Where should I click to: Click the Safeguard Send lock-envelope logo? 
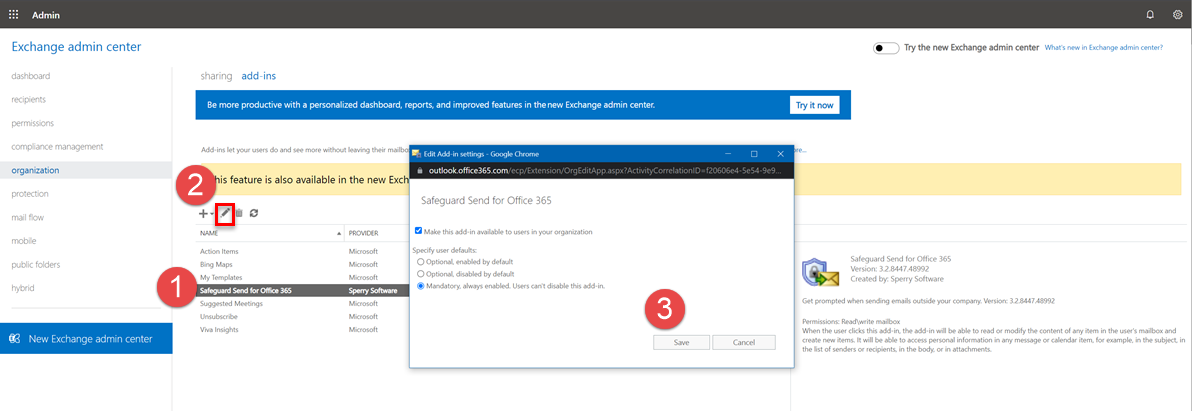(x=820, y=272)
